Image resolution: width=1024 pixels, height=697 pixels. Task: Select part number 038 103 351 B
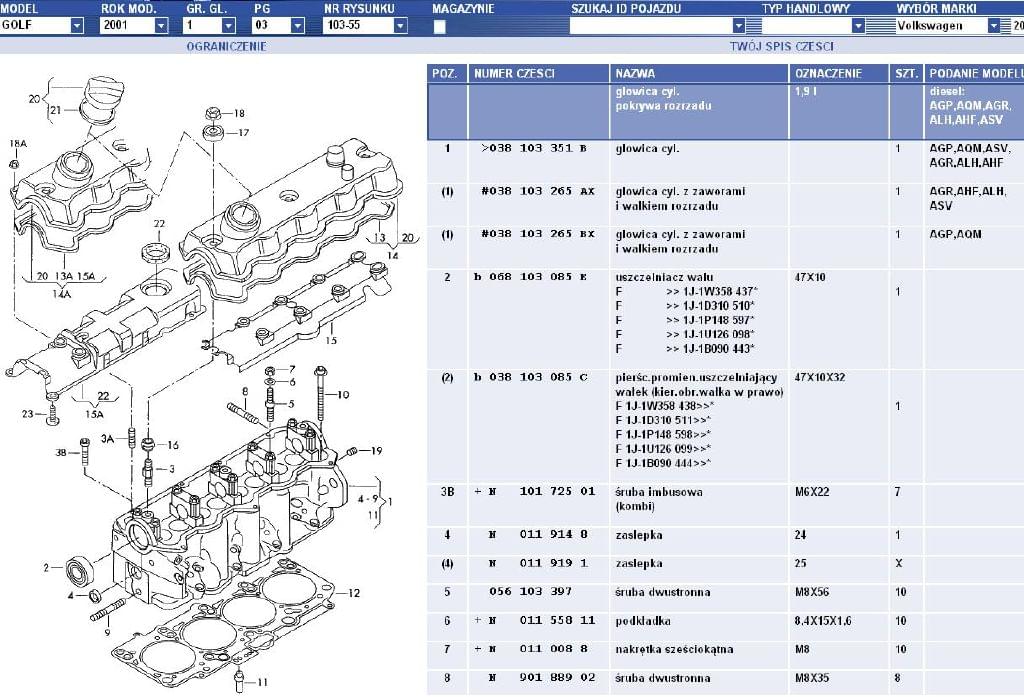534,148
